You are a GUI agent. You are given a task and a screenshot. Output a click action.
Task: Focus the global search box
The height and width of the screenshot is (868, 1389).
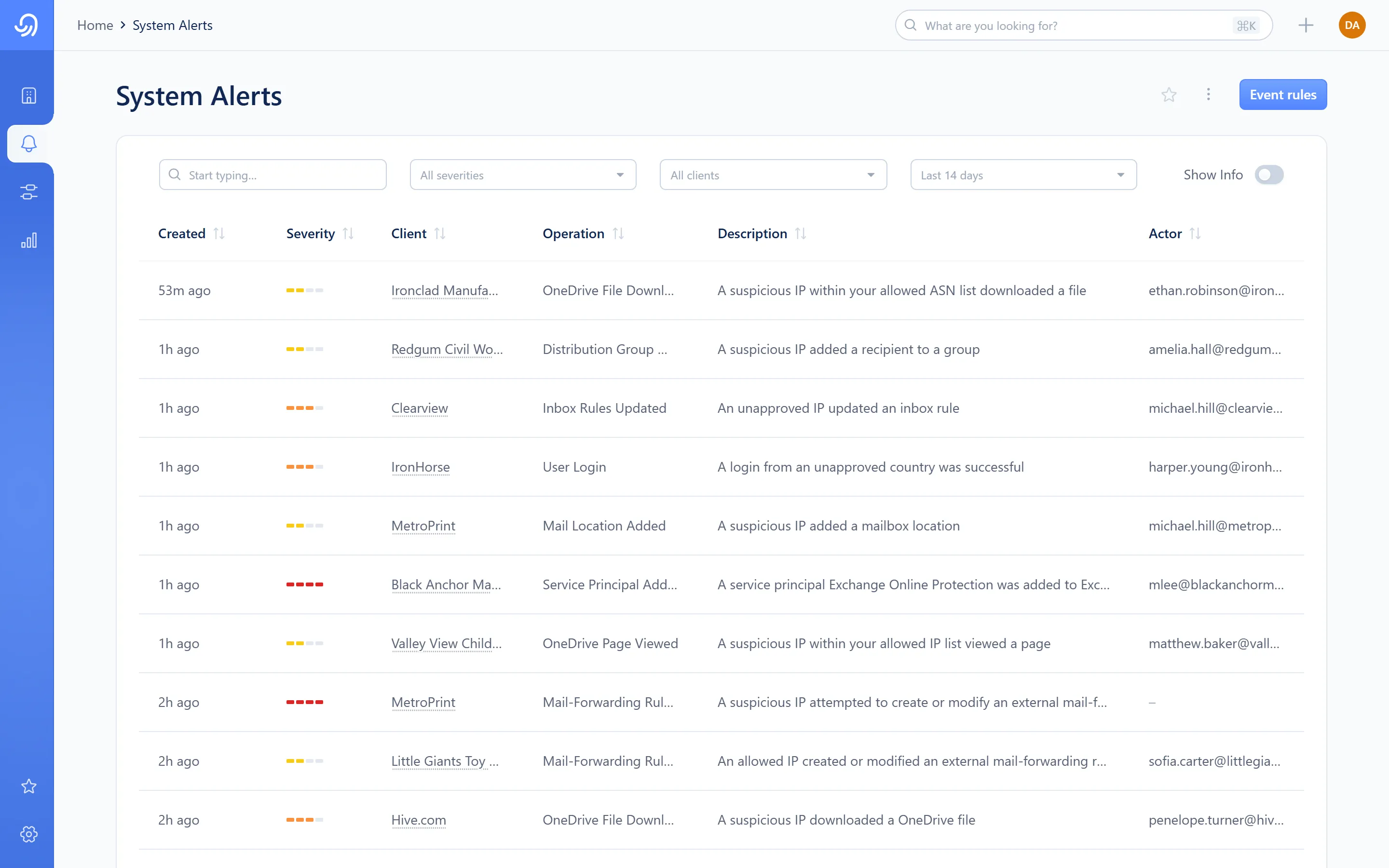pos(1084,25)
